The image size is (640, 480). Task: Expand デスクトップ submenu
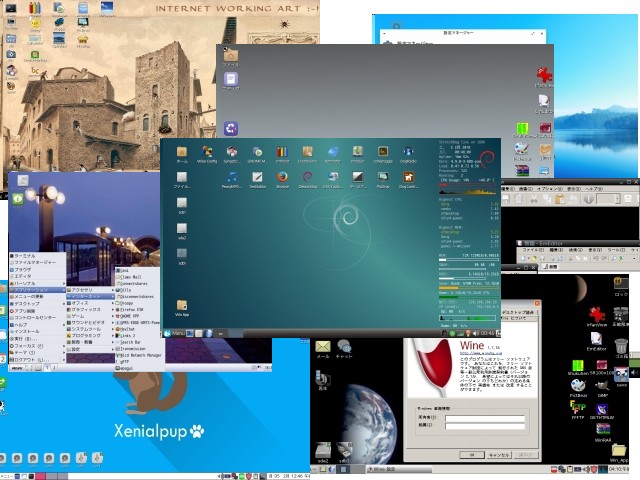(x=37, y=304)
